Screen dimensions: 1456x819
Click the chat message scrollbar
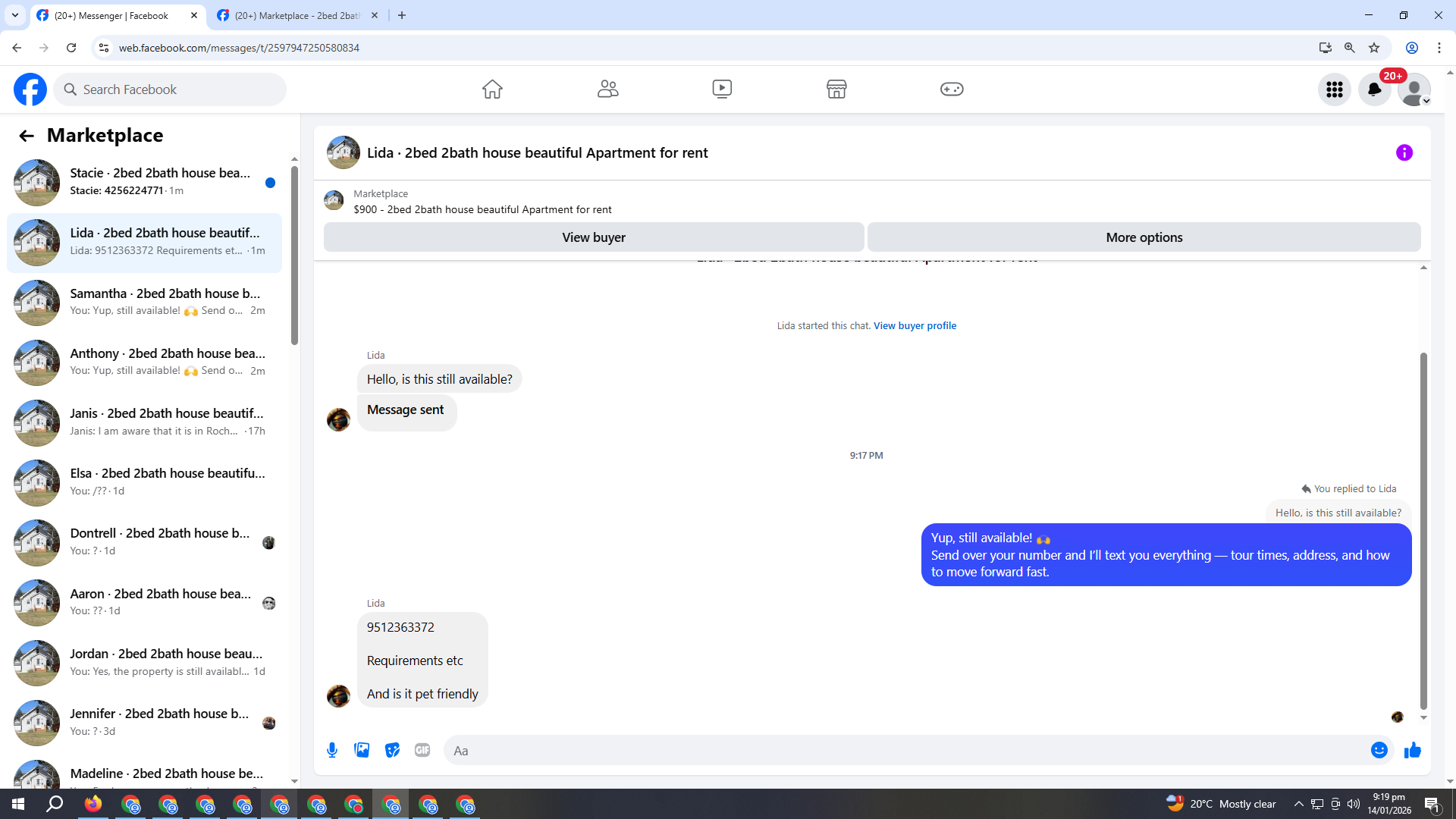(1423, 531)
